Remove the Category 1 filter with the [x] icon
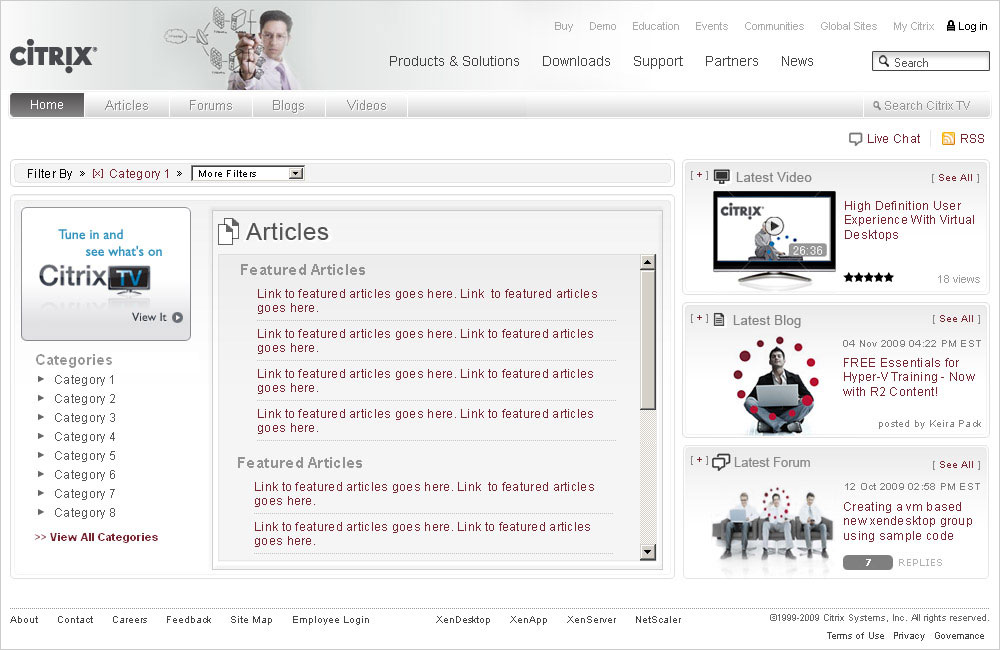This screenshot has width=1000, height=650. coord(98,174)
